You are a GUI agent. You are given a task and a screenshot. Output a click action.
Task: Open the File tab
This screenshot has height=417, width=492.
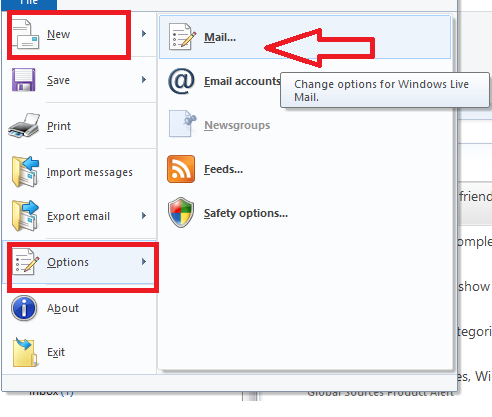(x=29, y=3)
